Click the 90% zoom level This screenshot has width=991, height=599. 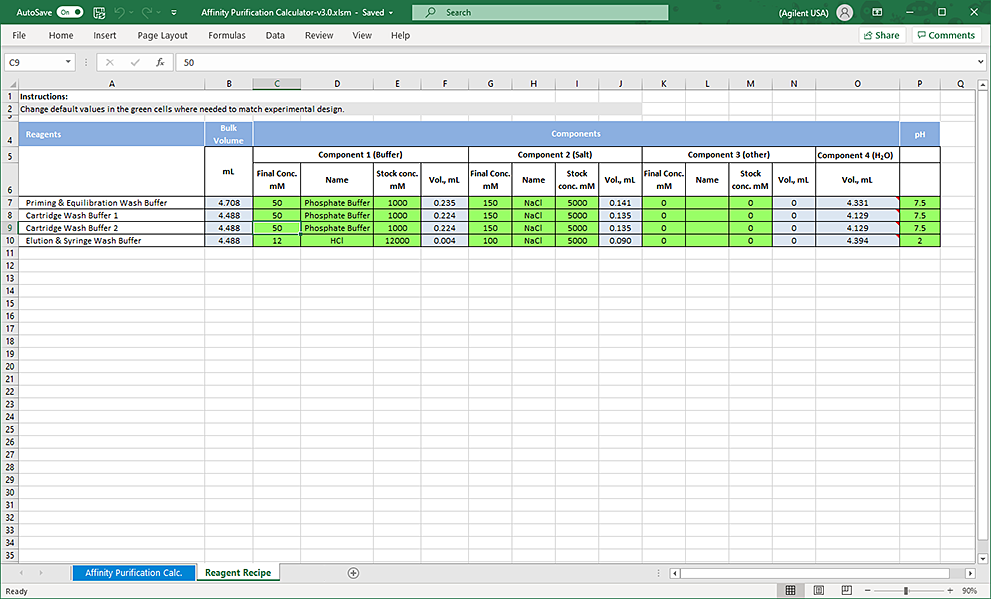pyautogui.click(x=970, y=590)
